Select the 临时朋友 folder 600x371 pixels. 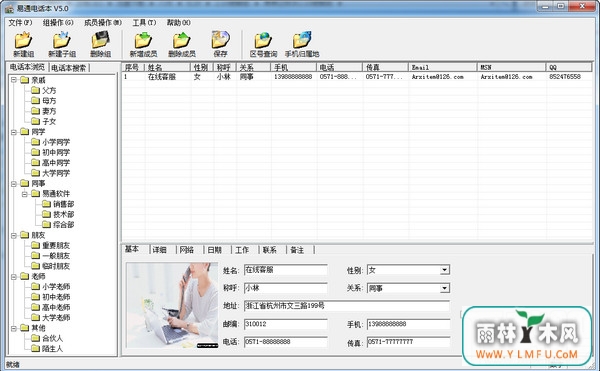[51, 266]
